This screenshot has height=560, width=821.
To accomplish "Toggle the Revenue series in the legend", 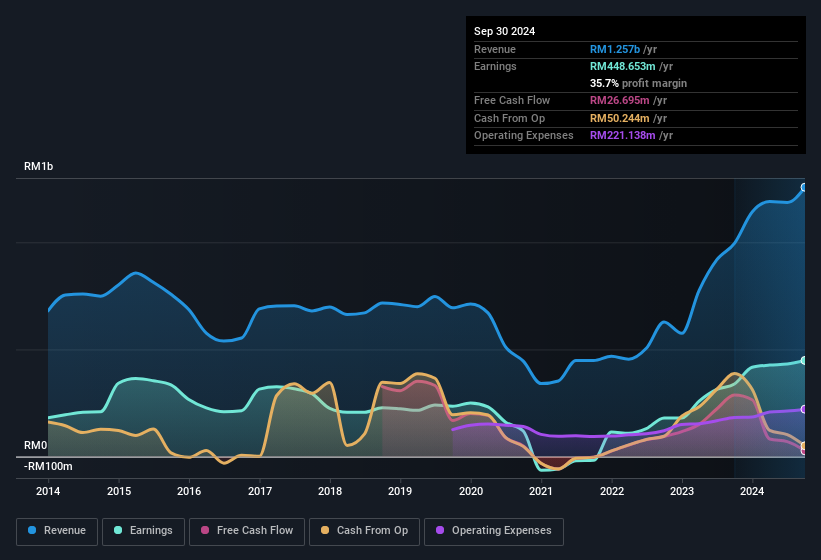I will tap(57, 531).
